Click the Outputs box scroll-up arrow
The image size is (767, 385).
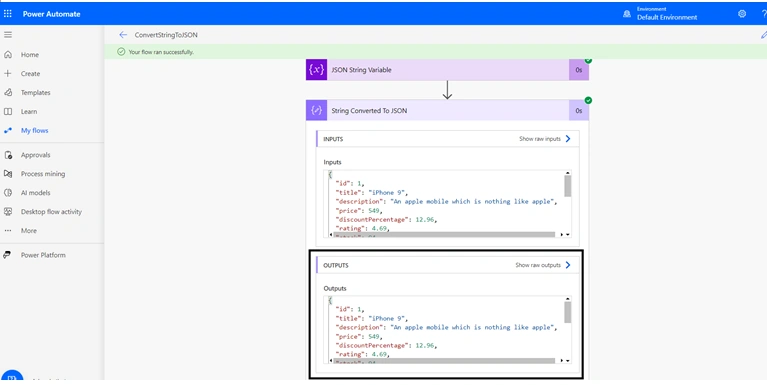tap(567, 299)
